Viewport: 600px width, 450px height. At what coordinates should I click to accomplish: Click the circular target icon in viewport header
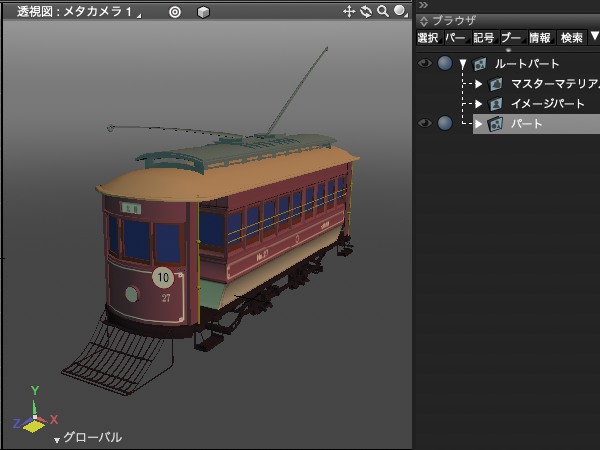tap(175, 12)
